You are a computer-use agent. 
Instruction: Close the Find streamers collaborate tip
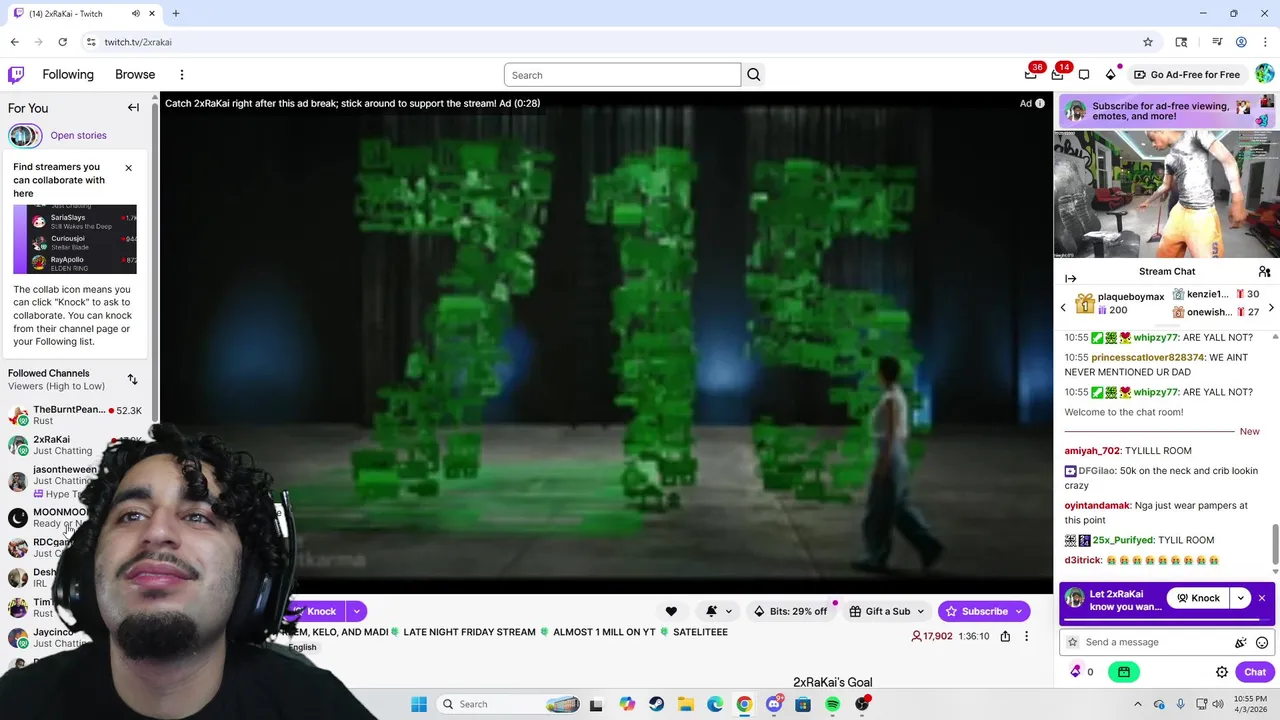tap(128, 168)
